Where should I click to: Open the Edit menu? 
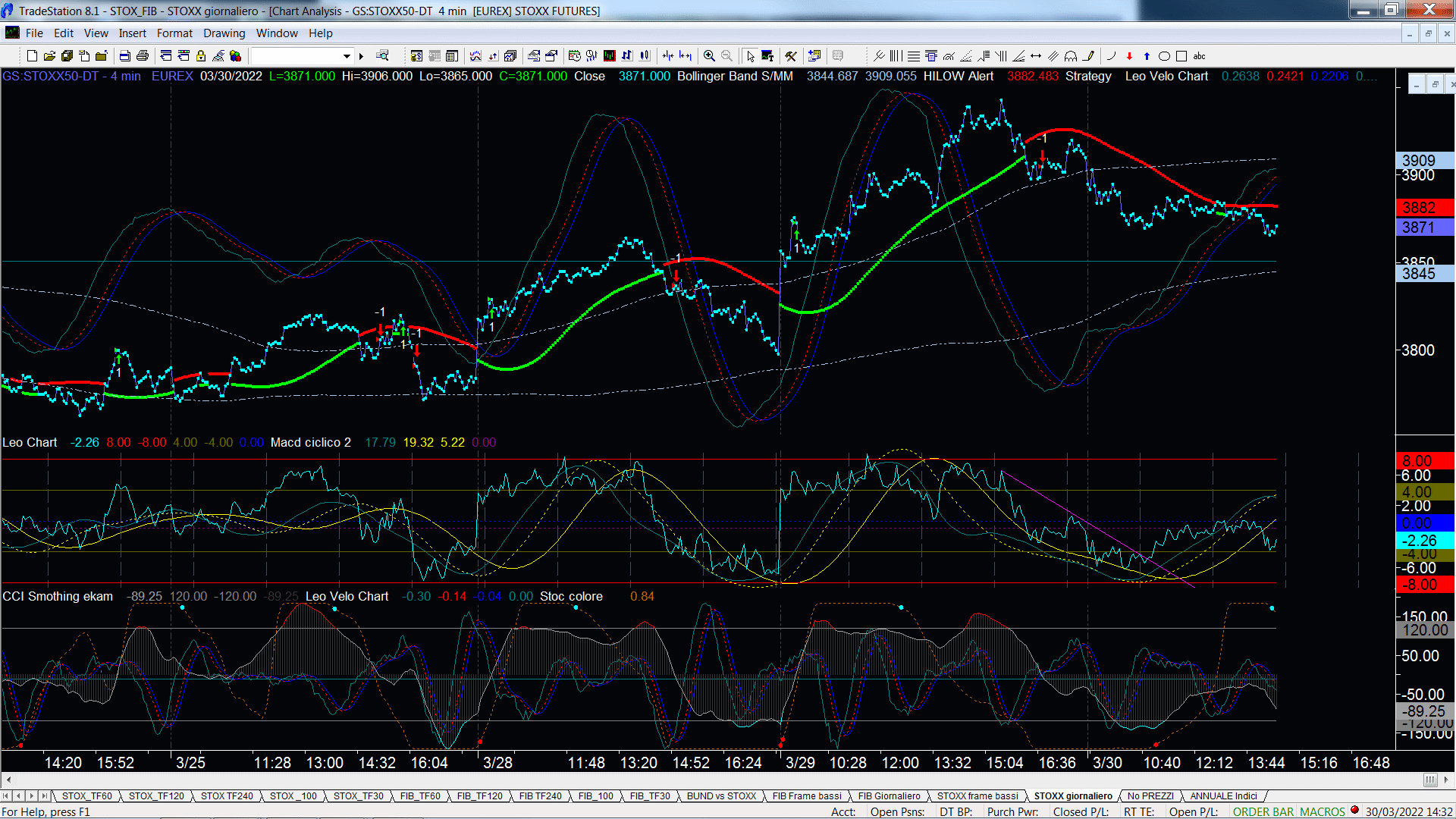(64, 33)
